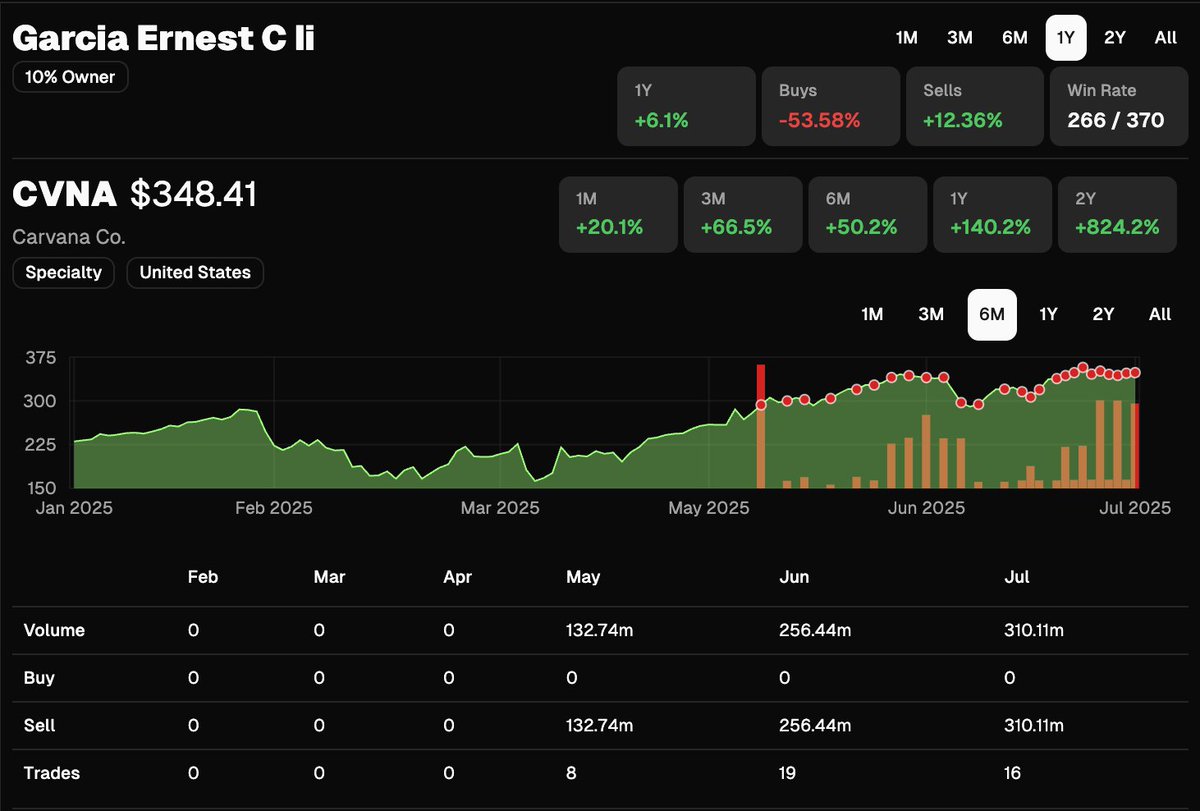
Task: Switch the price chart to 3M
Action: 931,315
